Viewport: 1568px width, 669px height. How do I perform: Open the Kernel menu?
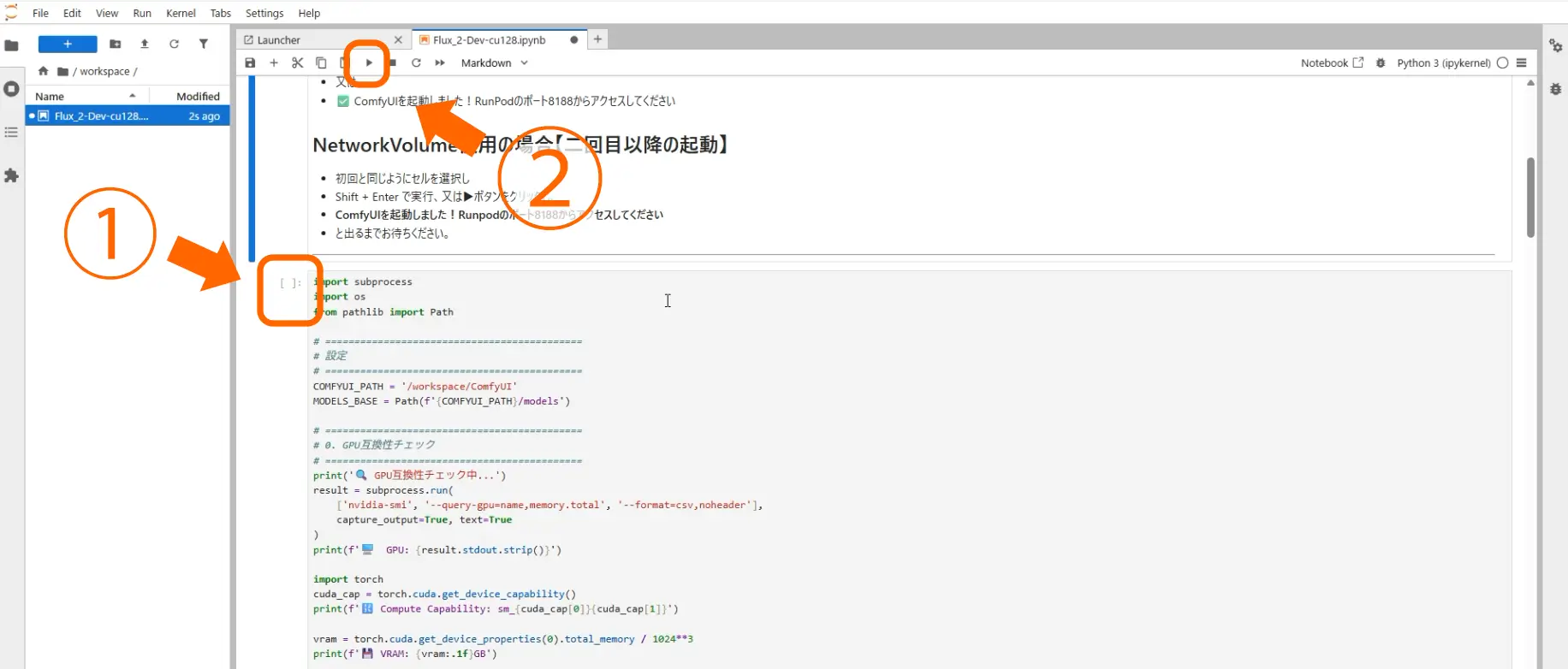[181, 13]
